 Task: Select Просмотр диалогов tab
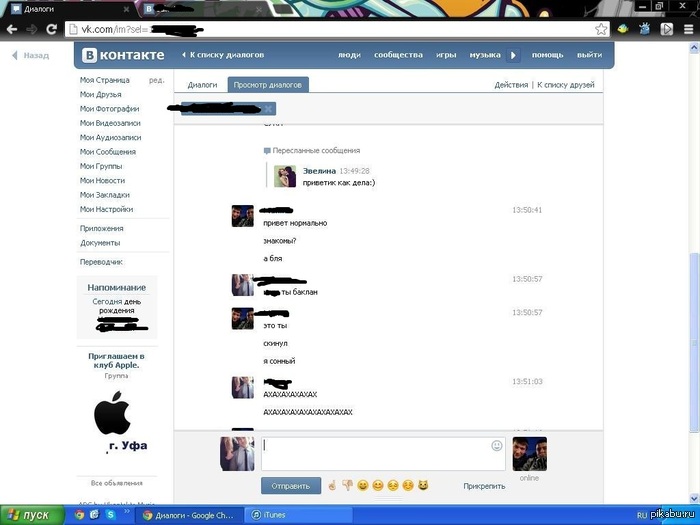coord(268,85)
